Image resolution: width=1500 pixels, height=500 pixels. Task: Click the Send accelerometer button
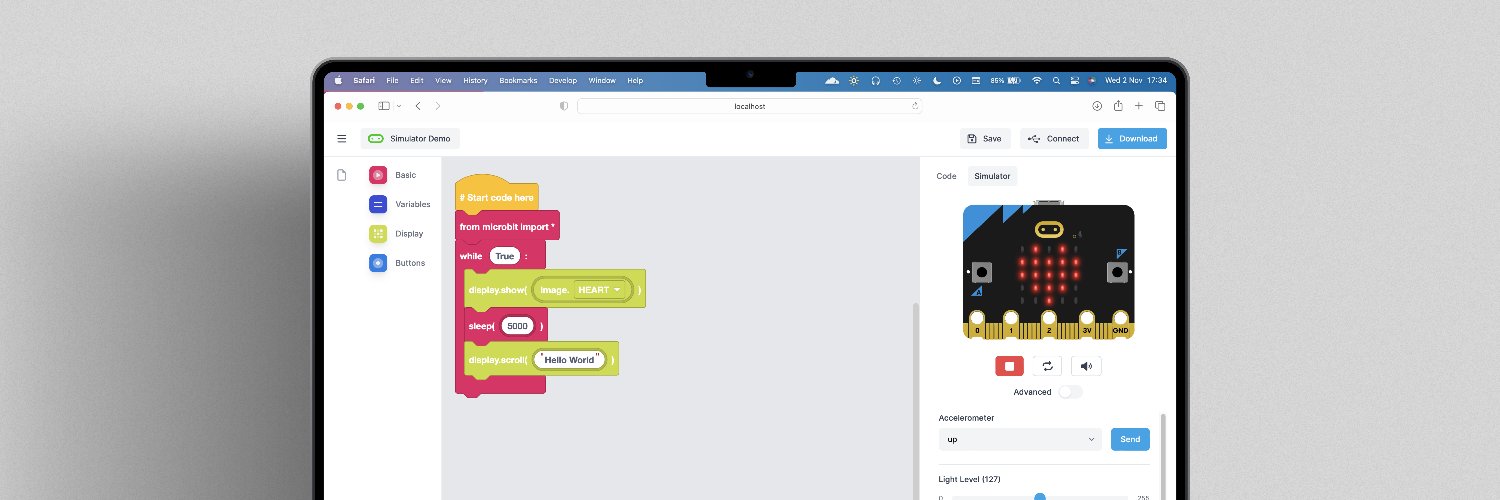pyautogui.click(x=1130, y=439)
